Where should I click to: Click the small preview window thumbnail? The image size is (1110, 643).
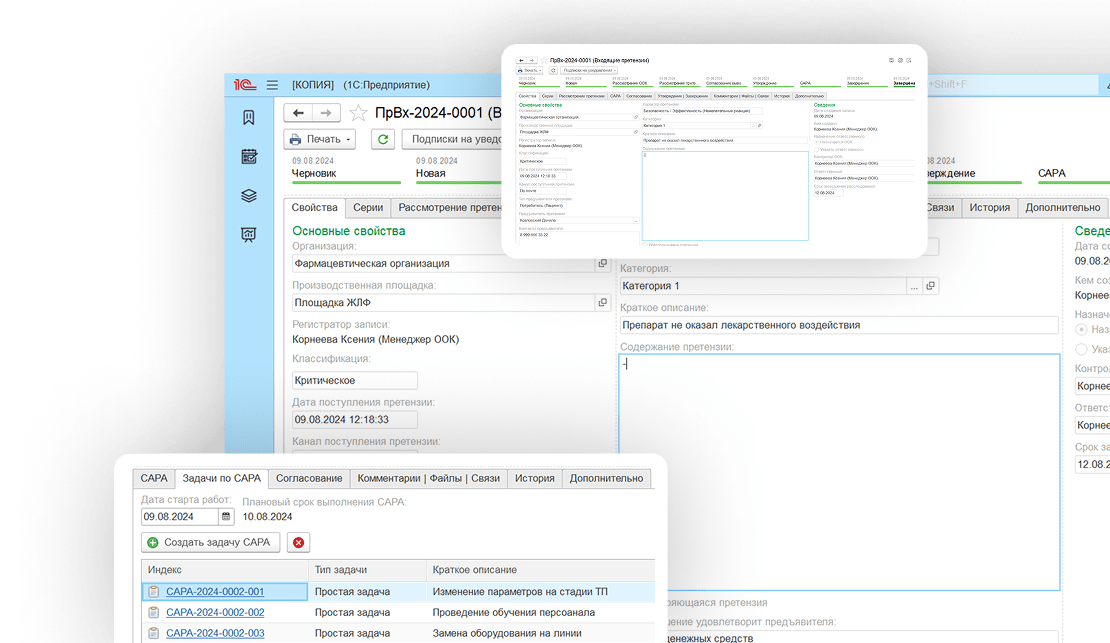pyautogui.click(x=714, y=152)
